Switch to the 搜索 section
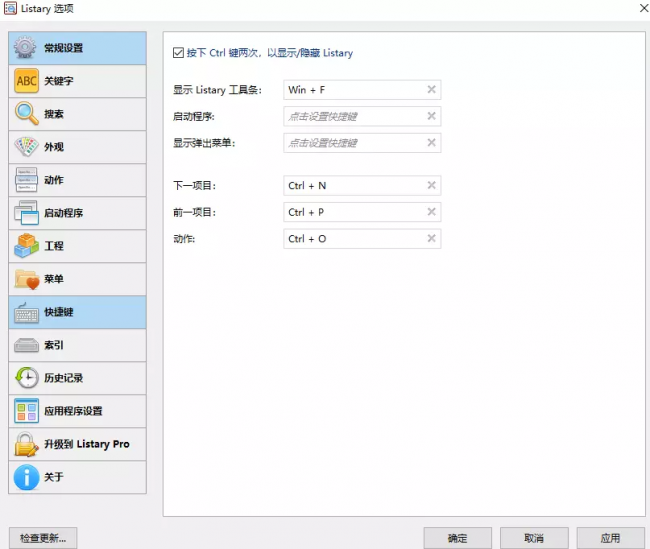Screen dimensions: 650x549 click(78, 114)
